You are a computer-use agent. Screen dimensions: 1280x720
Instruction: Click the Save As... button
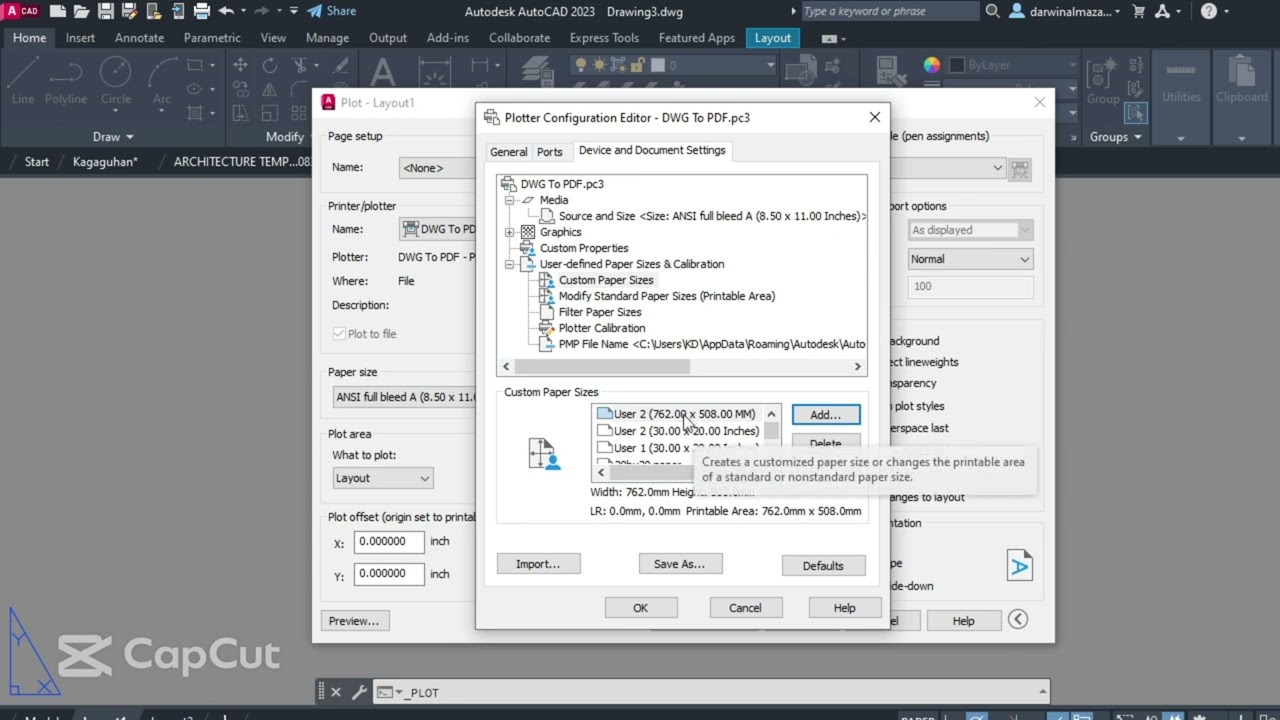click(679, 564)
